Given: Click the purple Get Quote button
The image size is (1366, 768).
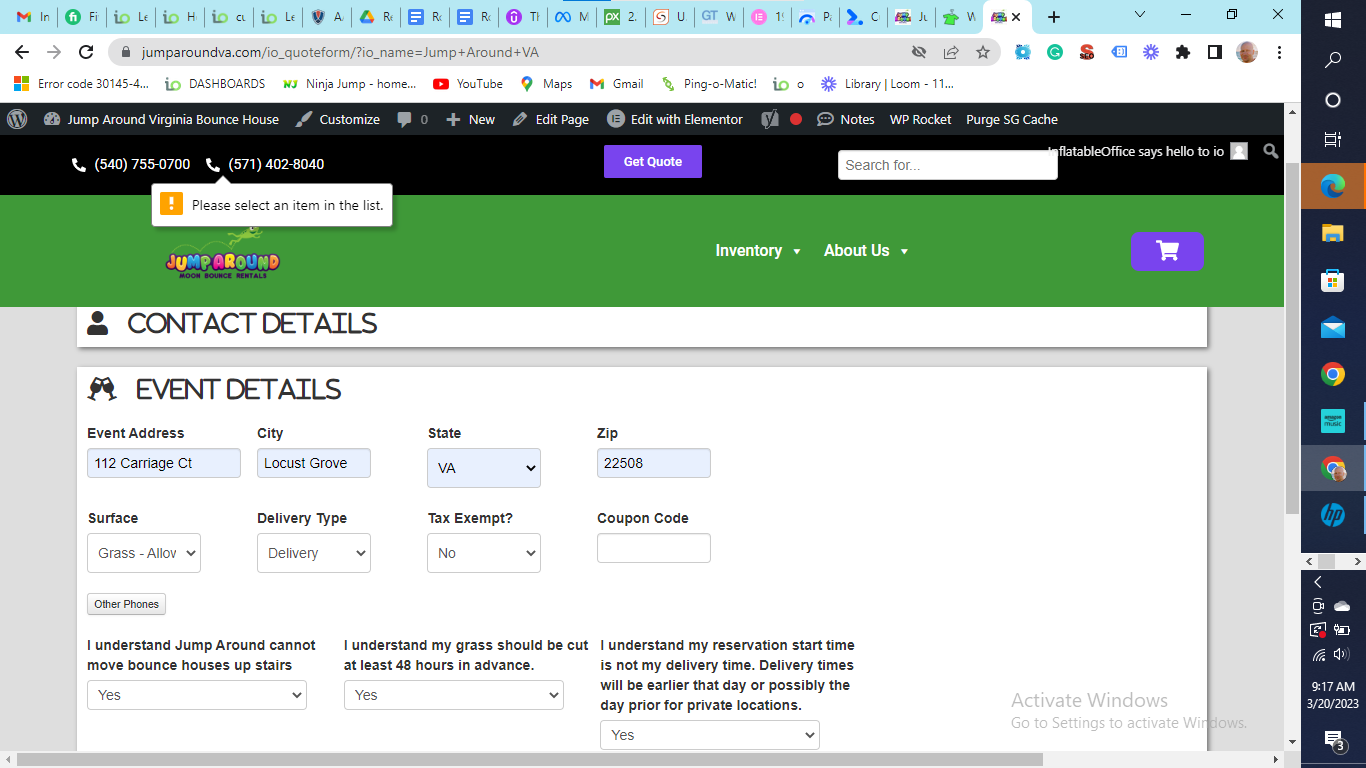Looking at the screenshot, I should 652,162.
